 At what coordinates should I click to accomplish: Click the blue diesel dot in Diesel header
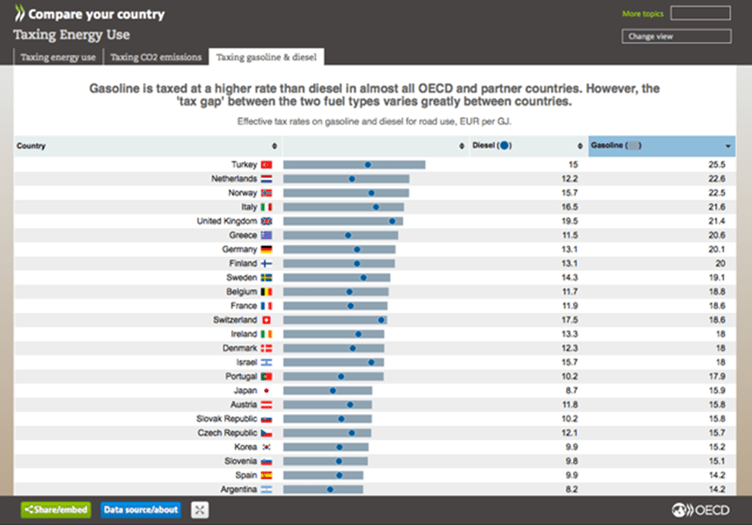[504, 145]
